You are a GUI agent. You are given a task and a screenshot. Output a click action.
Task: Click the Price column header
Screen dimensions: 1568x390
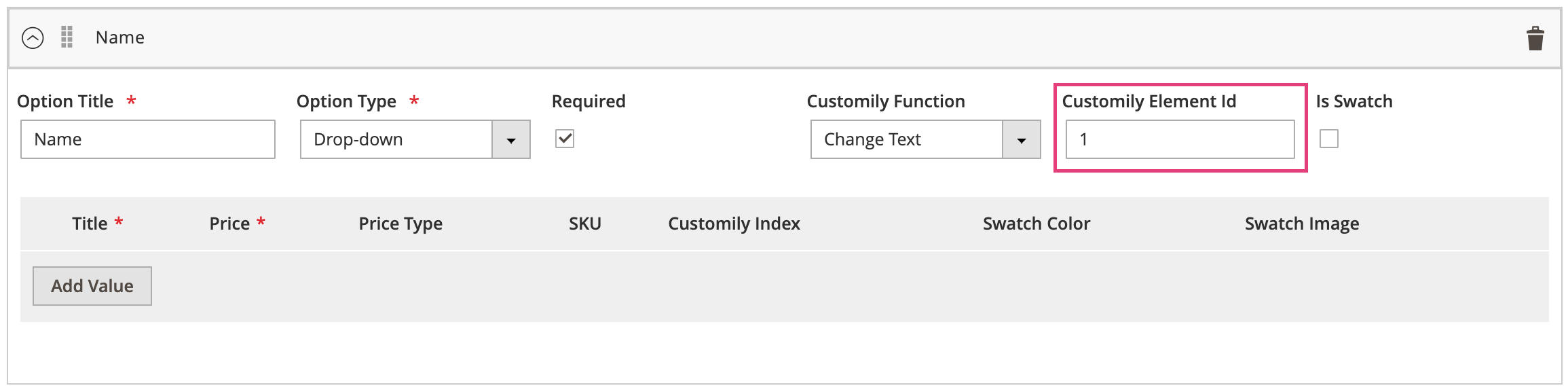[x=229, y=224]
